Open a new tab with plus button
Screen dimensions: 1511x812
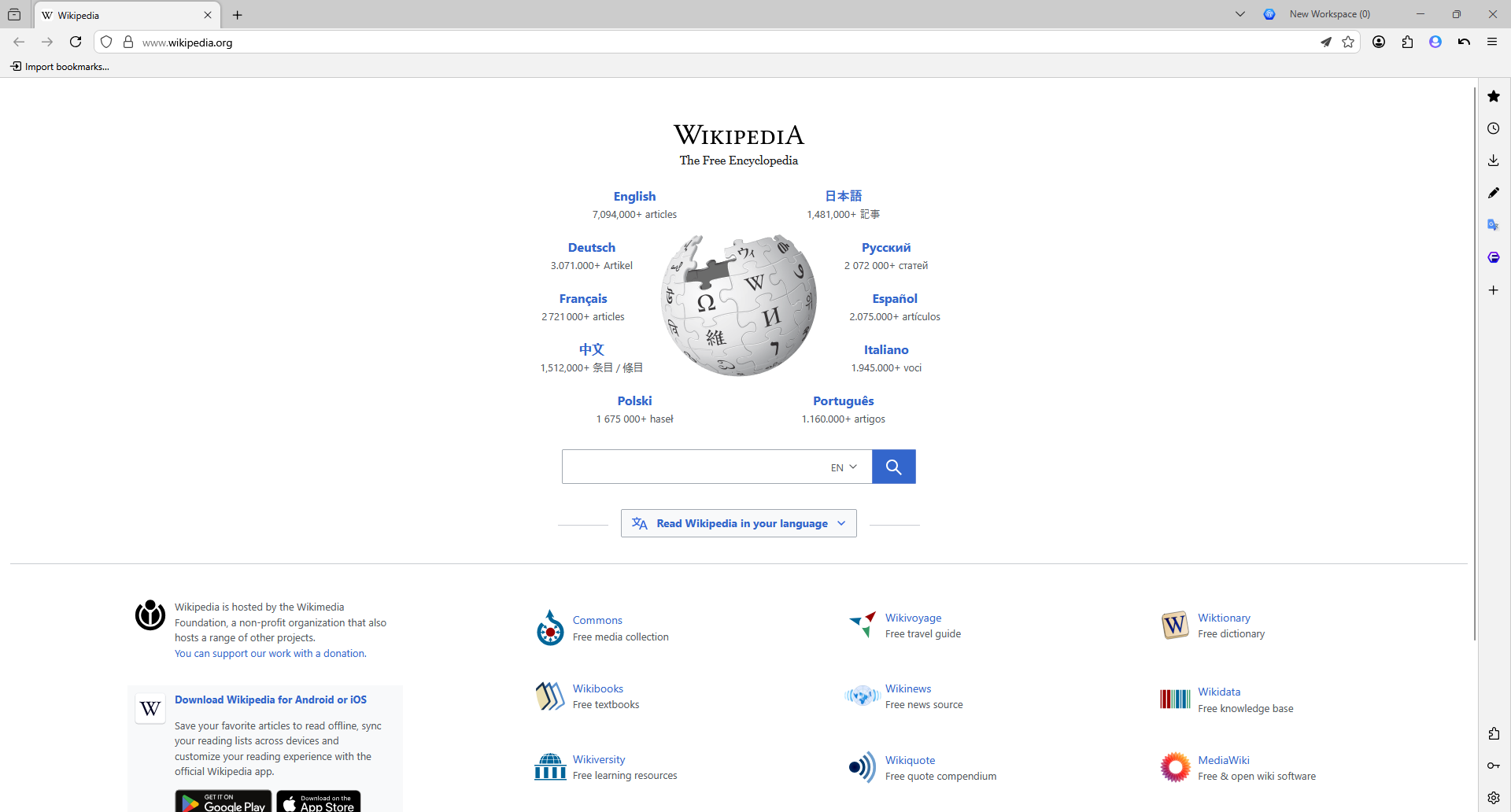coord(238,15)
